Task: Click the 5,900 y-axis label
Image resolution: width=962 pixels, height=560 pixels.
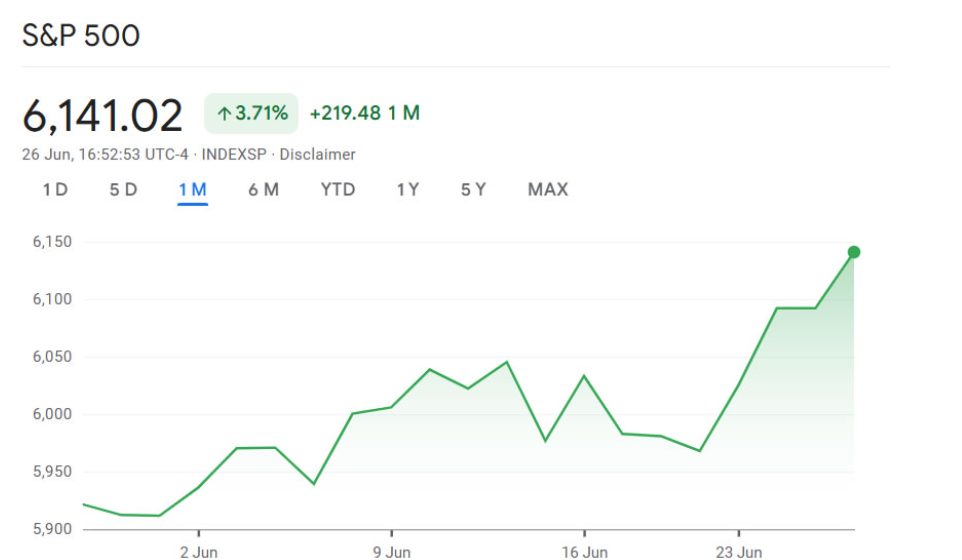Action: 52,529
